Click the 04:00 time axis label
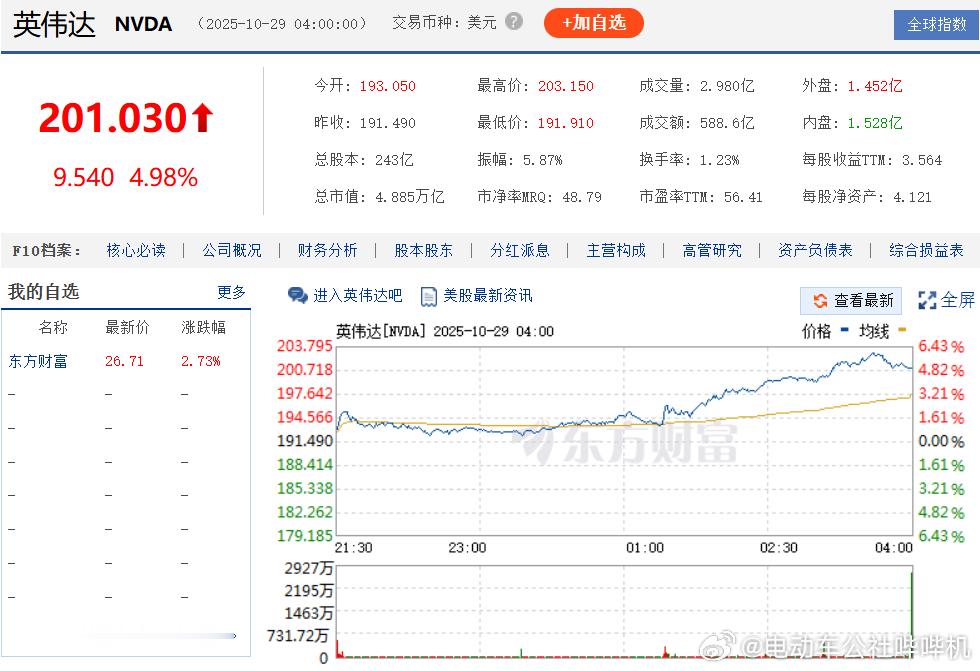Screen dimensions: 980x671 coord(894,548)
